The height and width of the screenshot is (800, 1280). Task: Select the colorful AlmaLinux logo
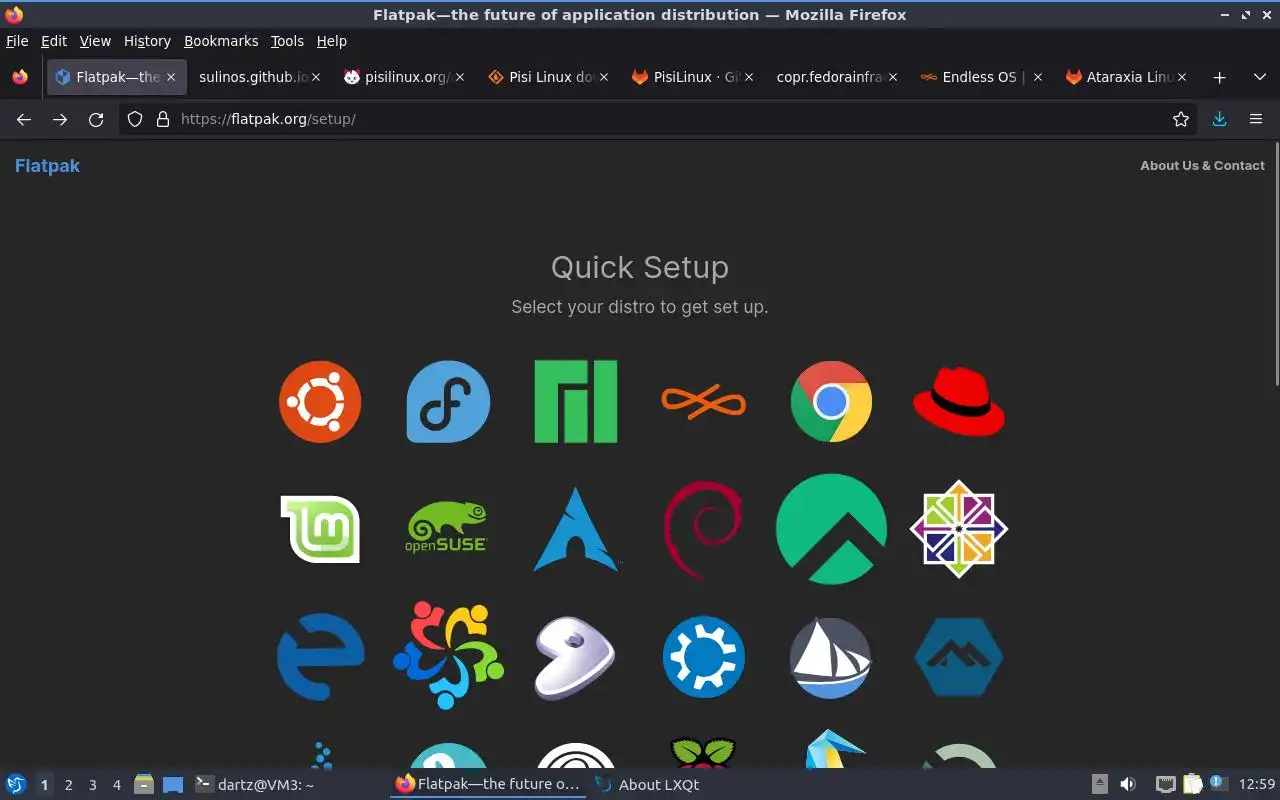tap(448, 655)
